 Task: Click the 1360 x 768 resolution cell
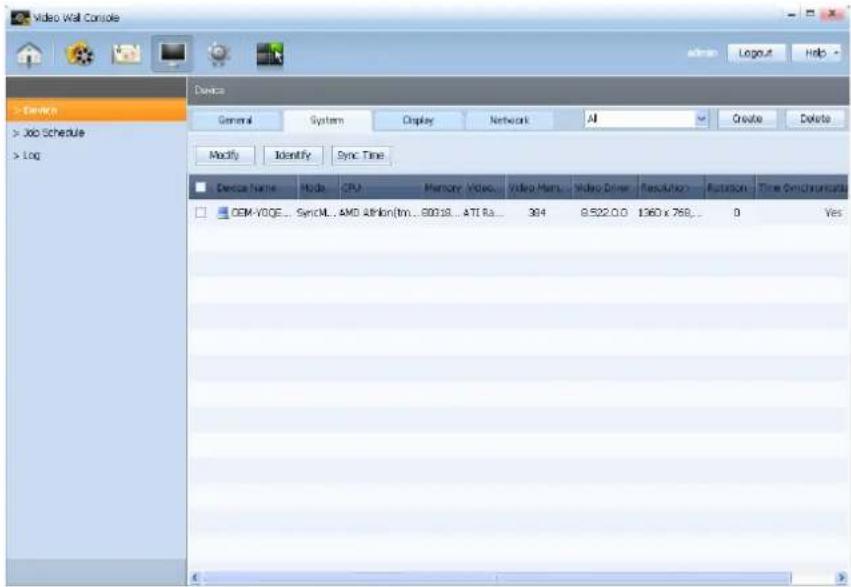pyautogui.click(x=670, y=213)
